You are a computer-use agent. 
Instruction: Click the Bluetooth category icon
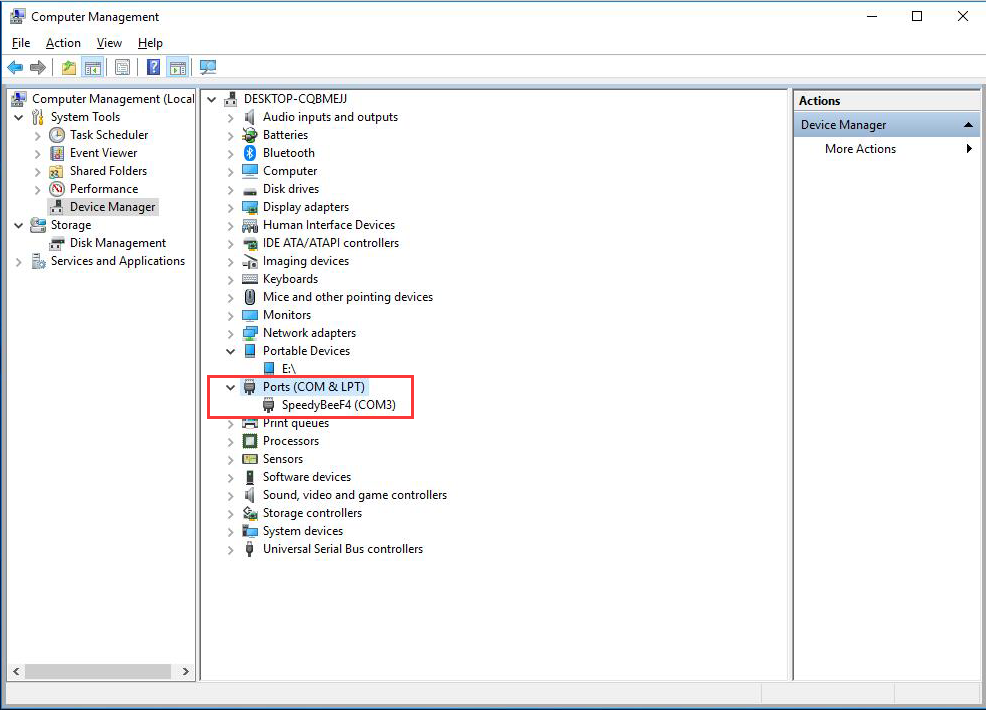tap(250, 153)
